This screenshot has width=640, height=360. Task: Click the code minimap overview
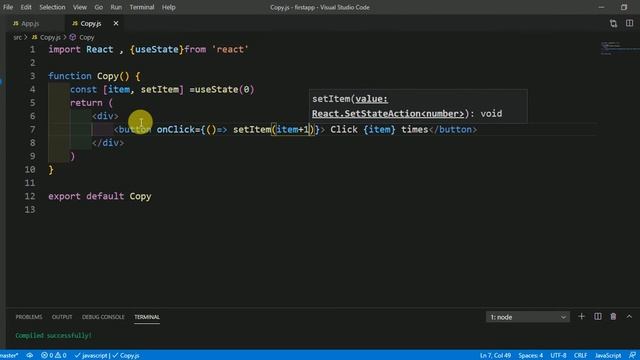pyautogui.click(x=618, y=48)
